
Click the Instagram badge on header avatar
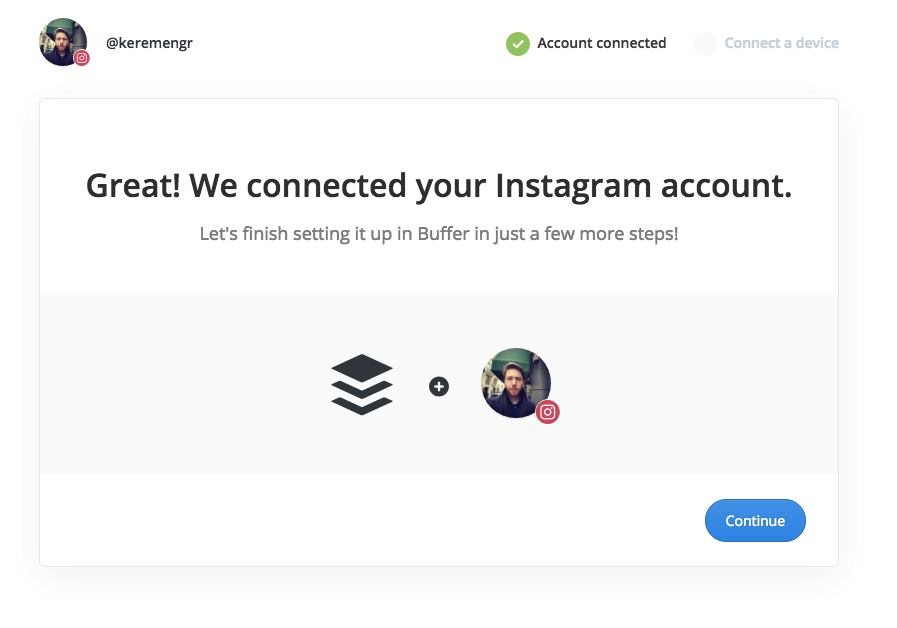82,58
